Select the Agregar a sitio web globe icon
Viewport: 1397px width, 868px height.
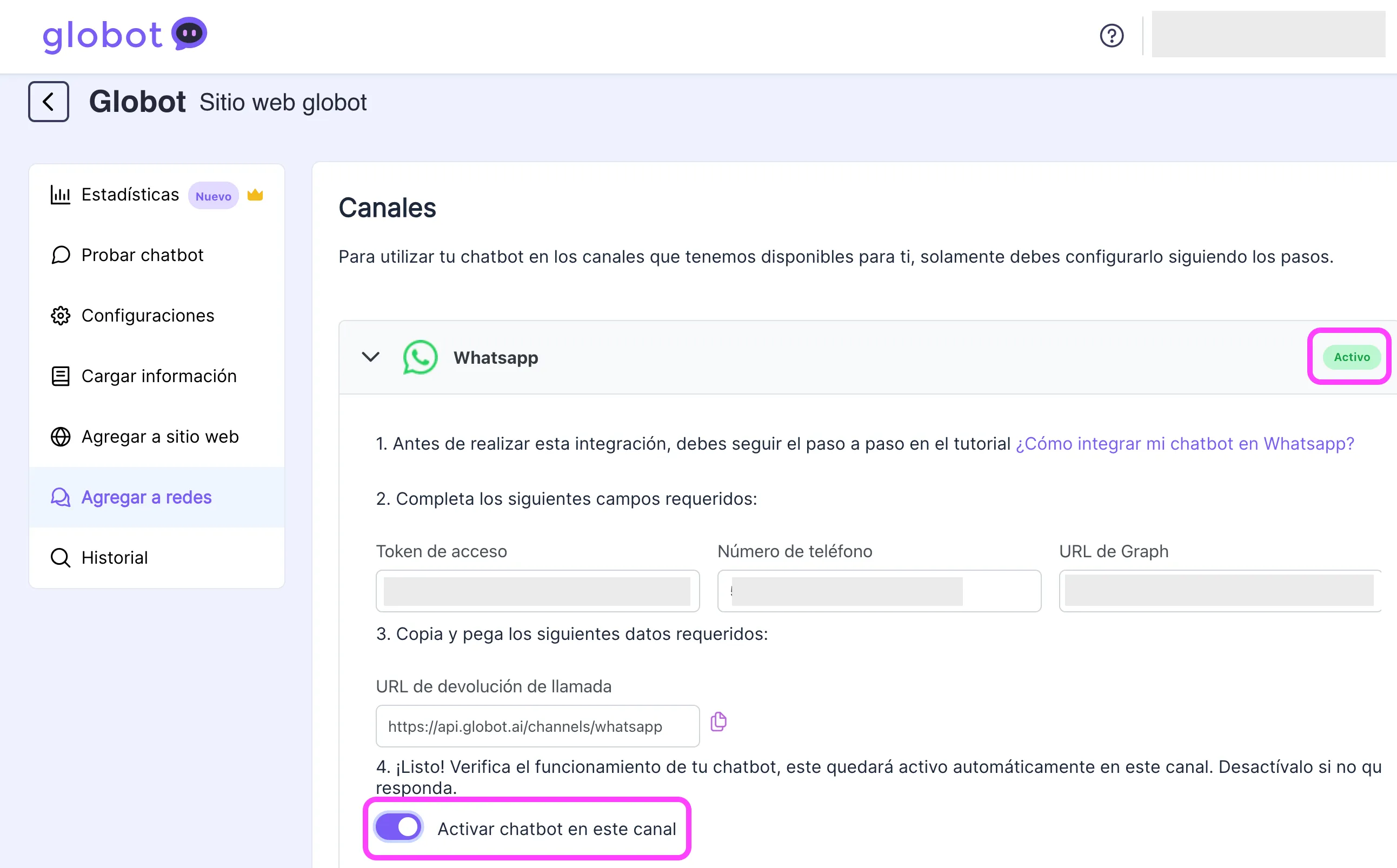click(x=61, y=436)
